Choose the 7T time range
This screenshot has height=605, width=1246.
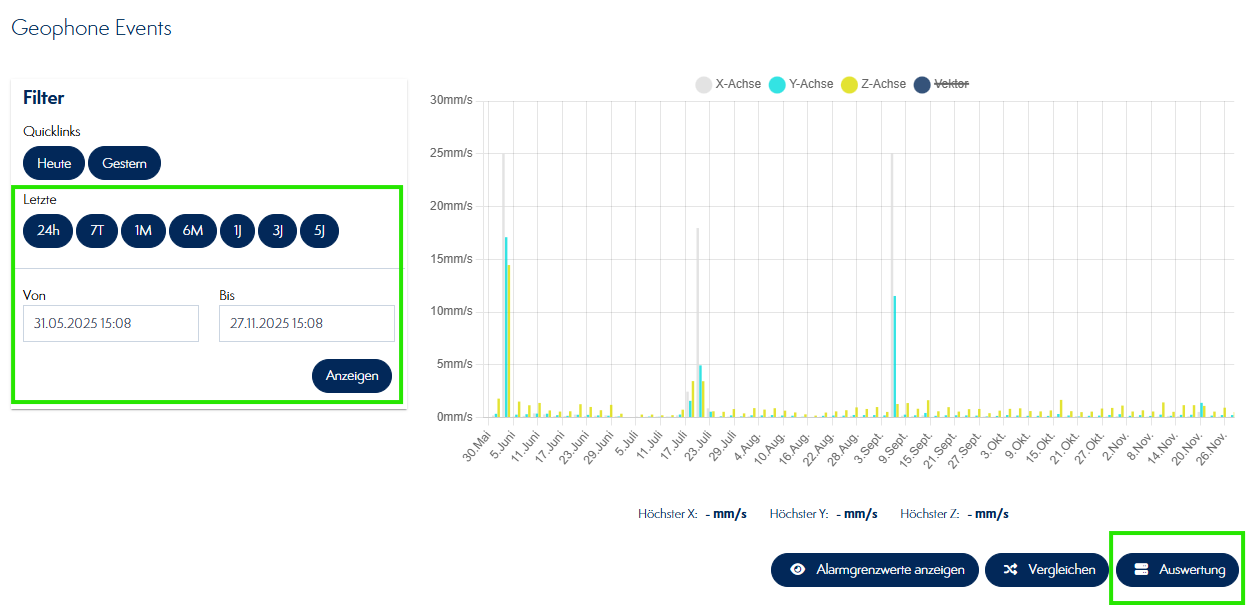click(97, 231)
